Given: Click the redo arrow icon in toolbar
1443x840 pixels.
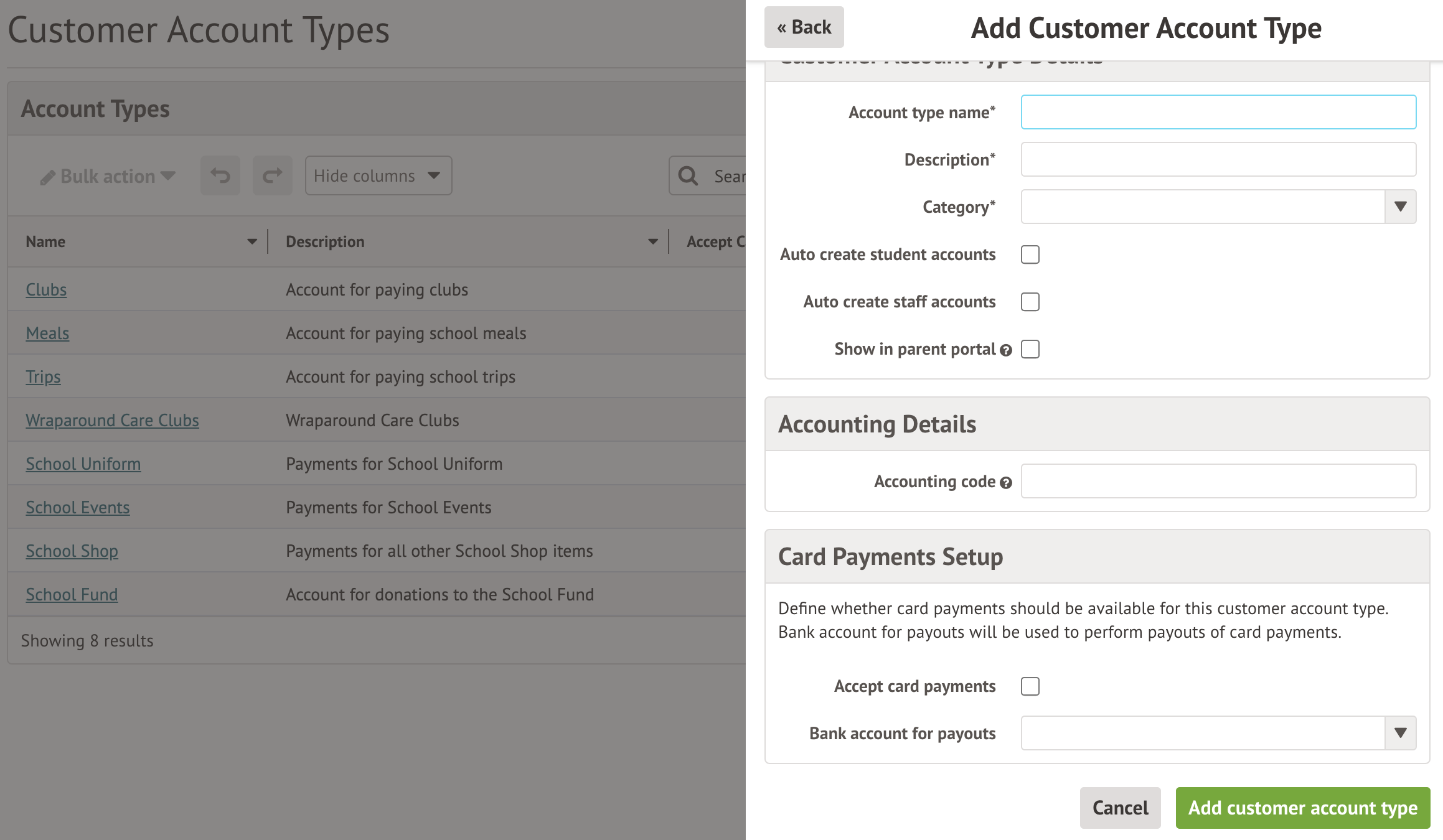Looking at the screenshot, I should [x=272, y=175].
